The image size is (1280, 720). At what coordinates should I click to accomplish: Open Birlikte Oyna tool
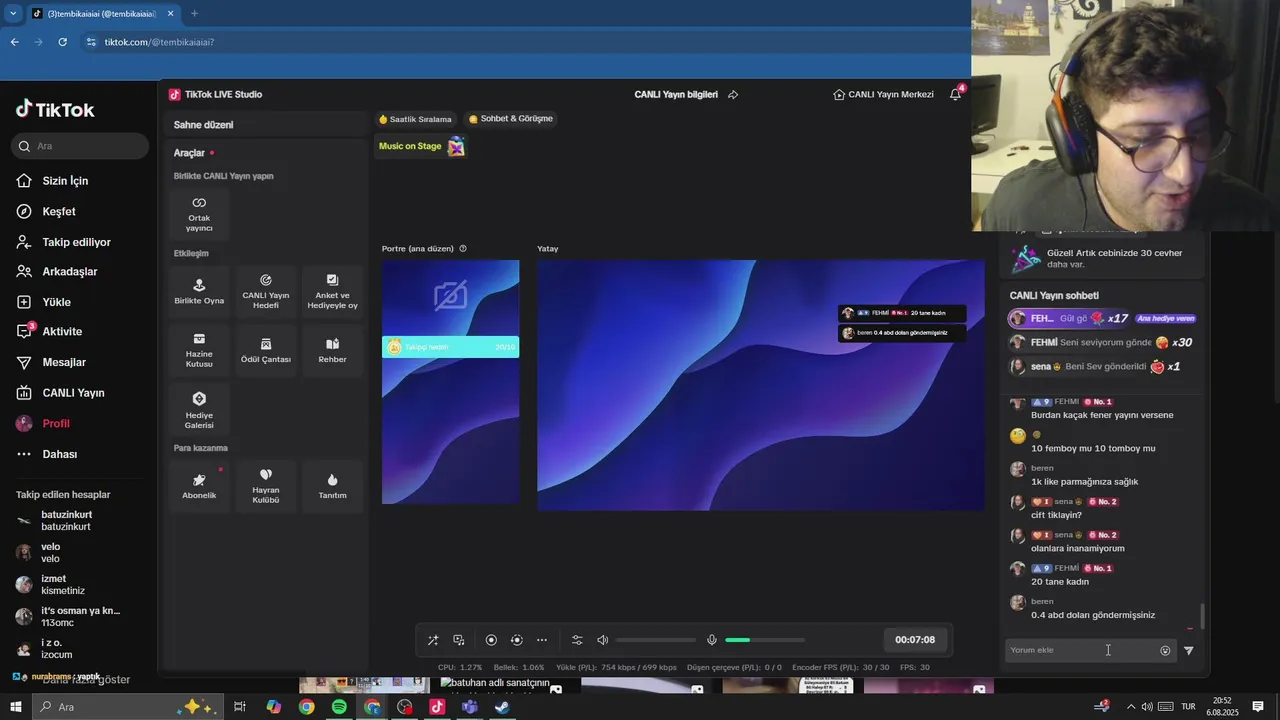pyautogui.click(x=199, y=291)
